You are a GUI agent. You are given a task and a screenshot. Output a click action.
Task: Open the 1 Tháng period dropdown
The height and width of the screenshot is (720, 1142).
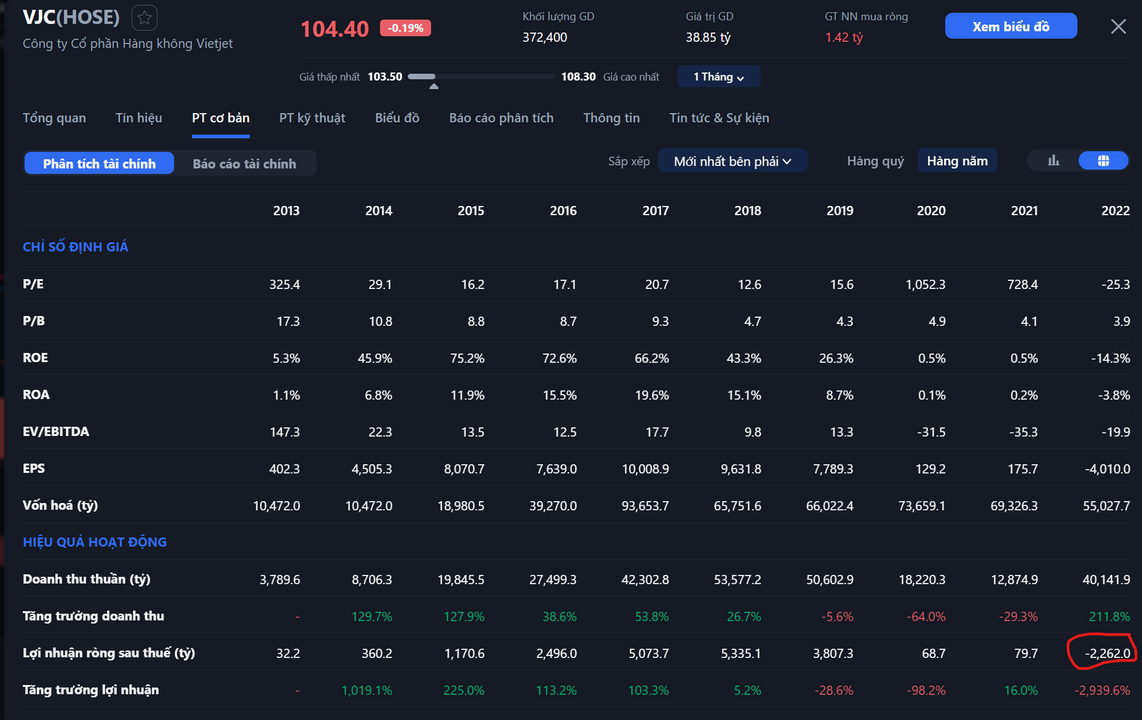[719, 77]
